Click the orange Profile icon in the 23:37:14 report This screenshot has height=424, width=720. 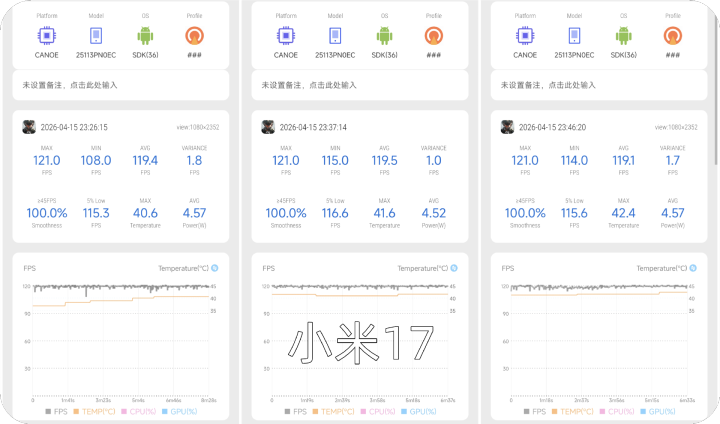click(433, 35)
